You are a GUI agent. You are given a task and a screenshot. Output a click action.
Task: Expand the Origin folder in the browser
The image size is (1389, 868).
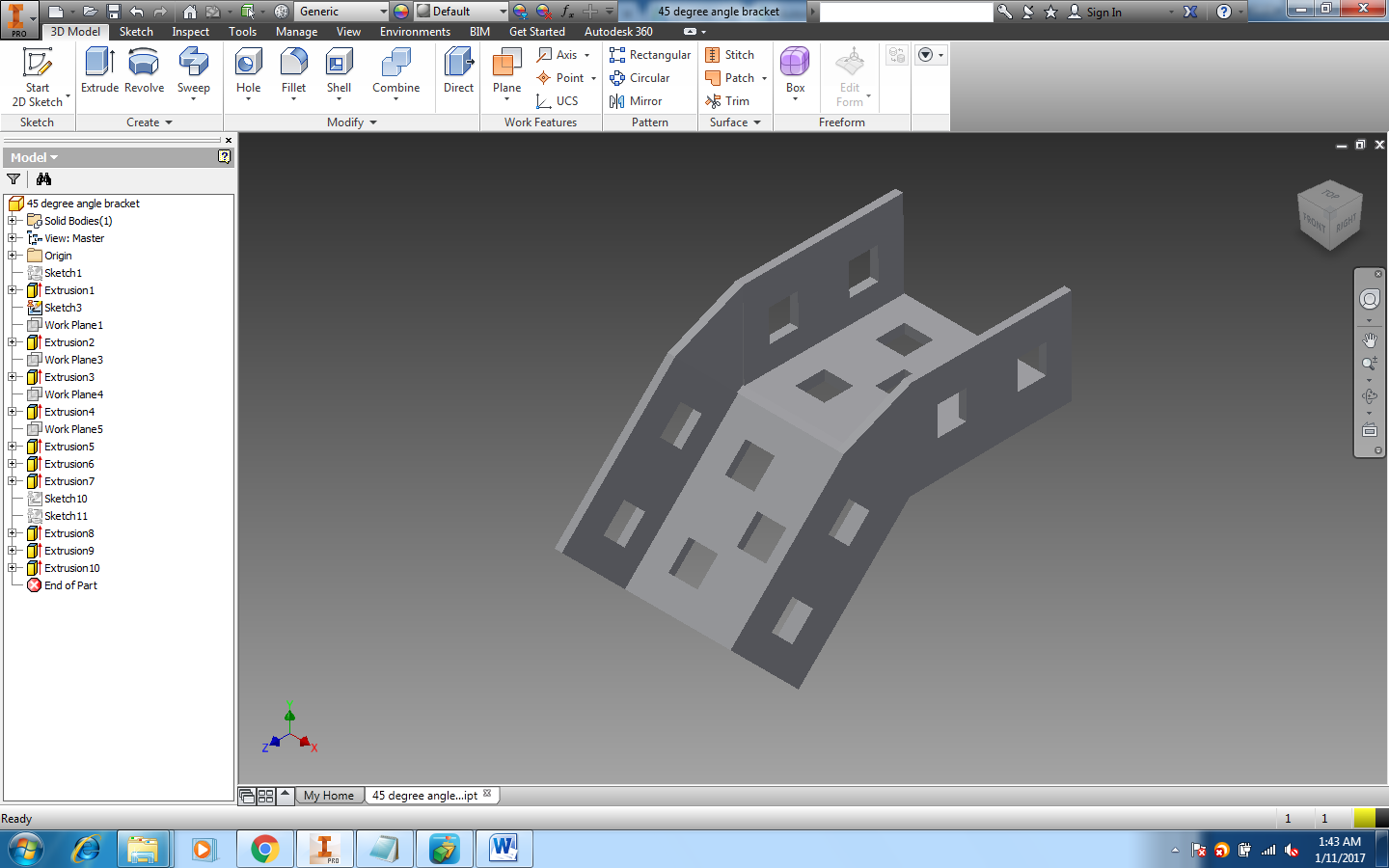tap(11, 255)
